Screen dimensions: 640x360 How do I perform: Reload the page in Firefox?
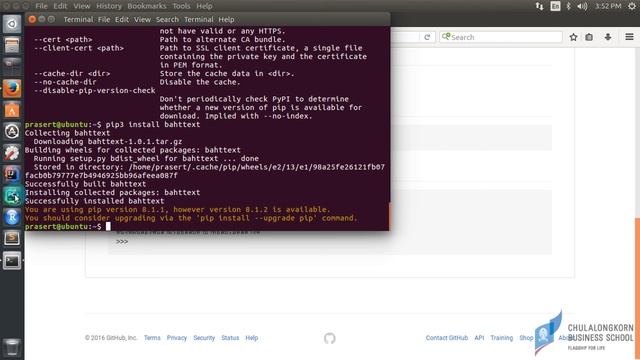pos(427,37)
